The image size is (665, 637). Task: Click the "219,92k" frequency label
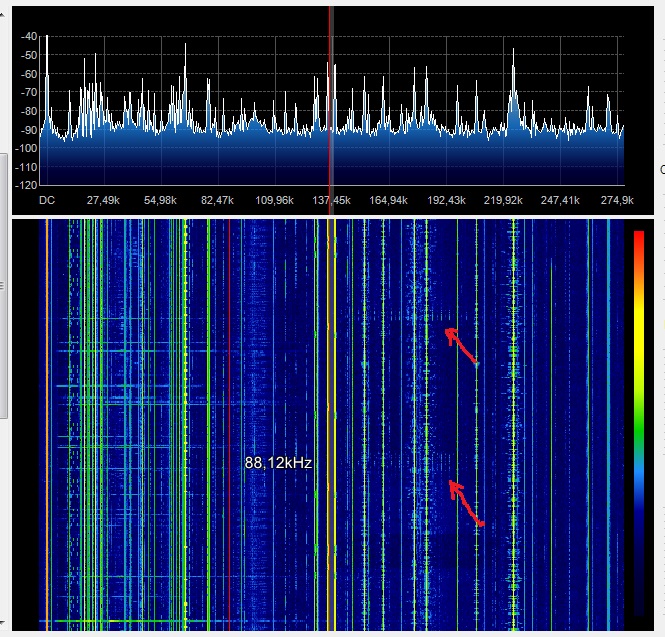tap(503, 200)
